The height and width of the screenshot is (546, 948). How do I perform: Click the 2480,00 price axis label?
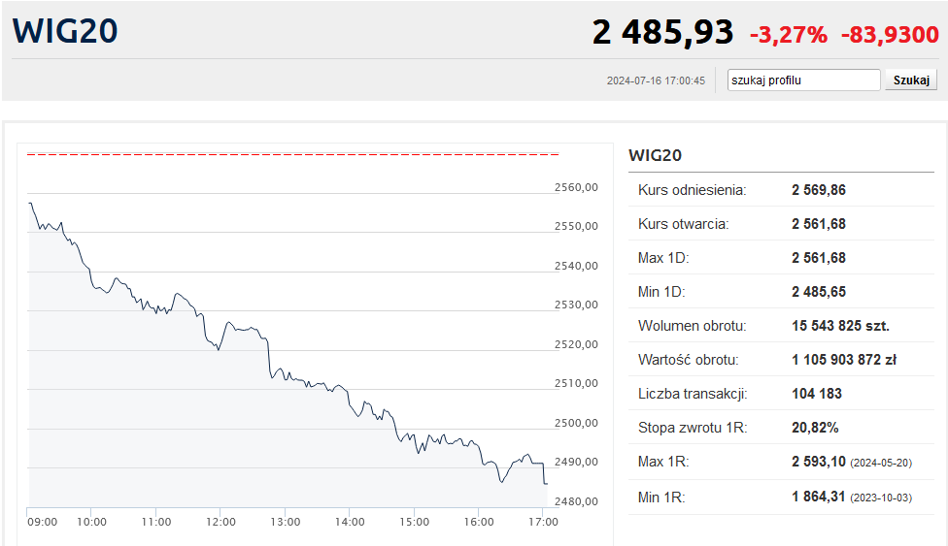tap(576, 501)
